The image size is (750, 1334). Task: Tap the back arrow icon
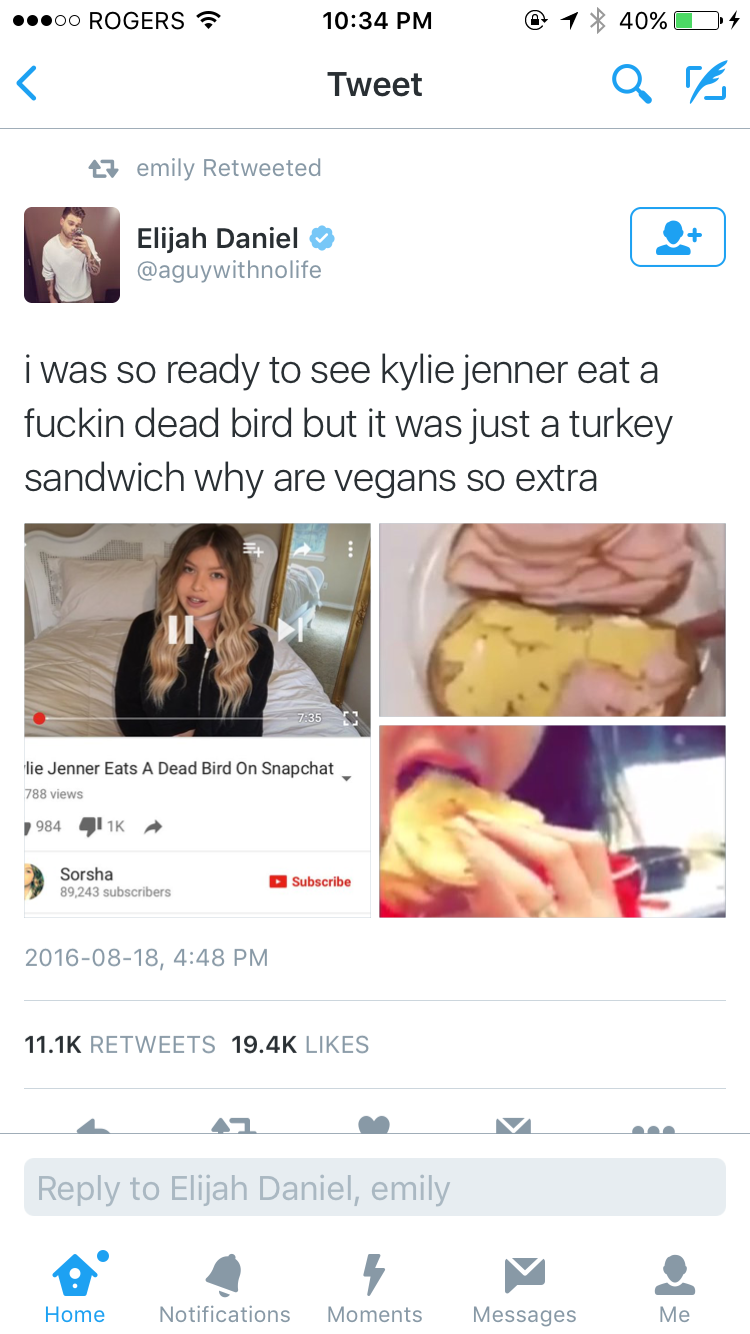[27, 84]
